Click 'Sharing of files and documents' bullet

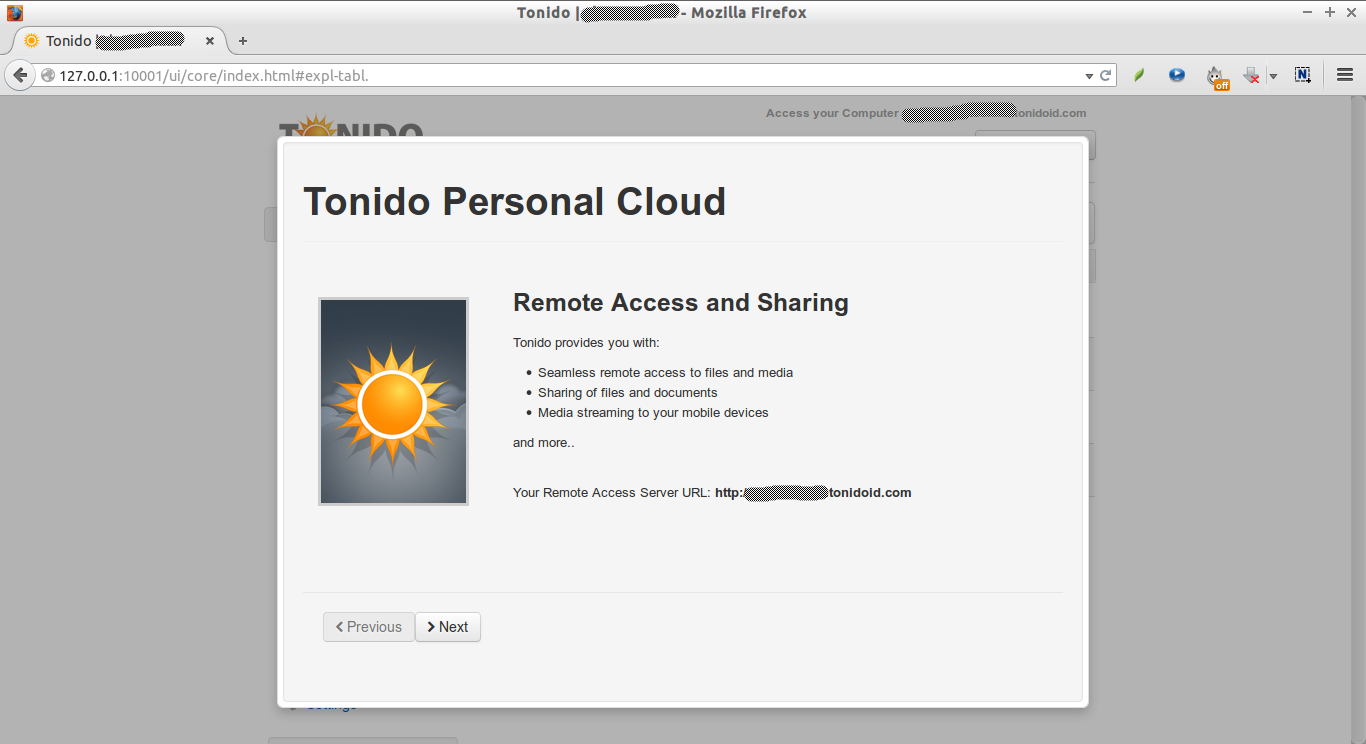627,393
